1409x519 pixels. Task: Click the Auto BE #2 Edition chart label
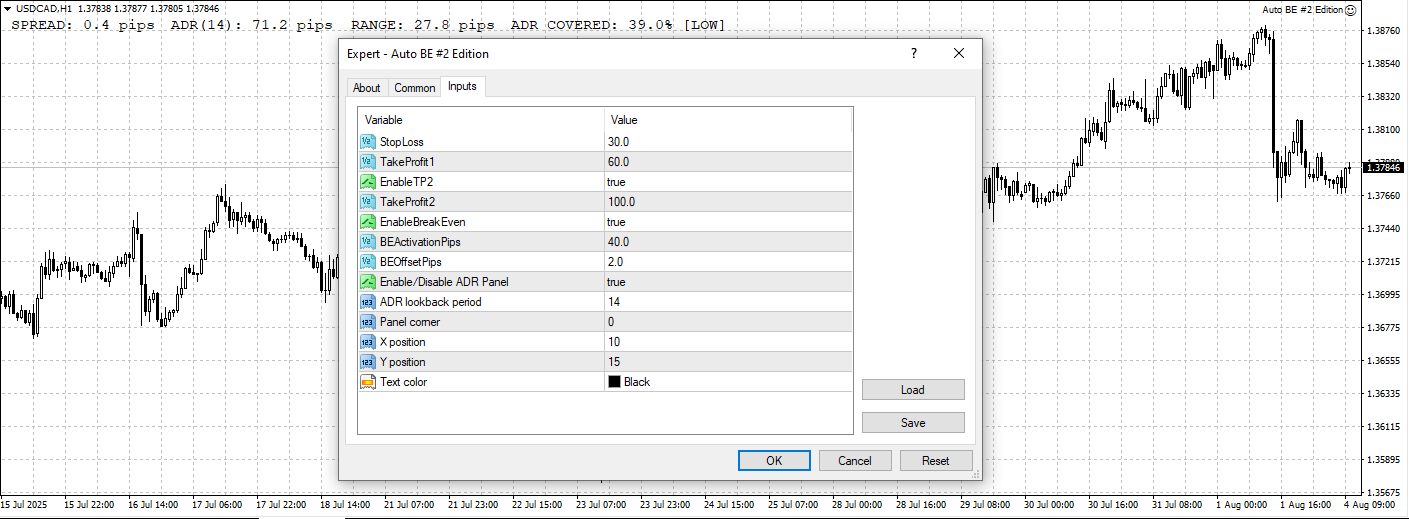point(1302,9)
